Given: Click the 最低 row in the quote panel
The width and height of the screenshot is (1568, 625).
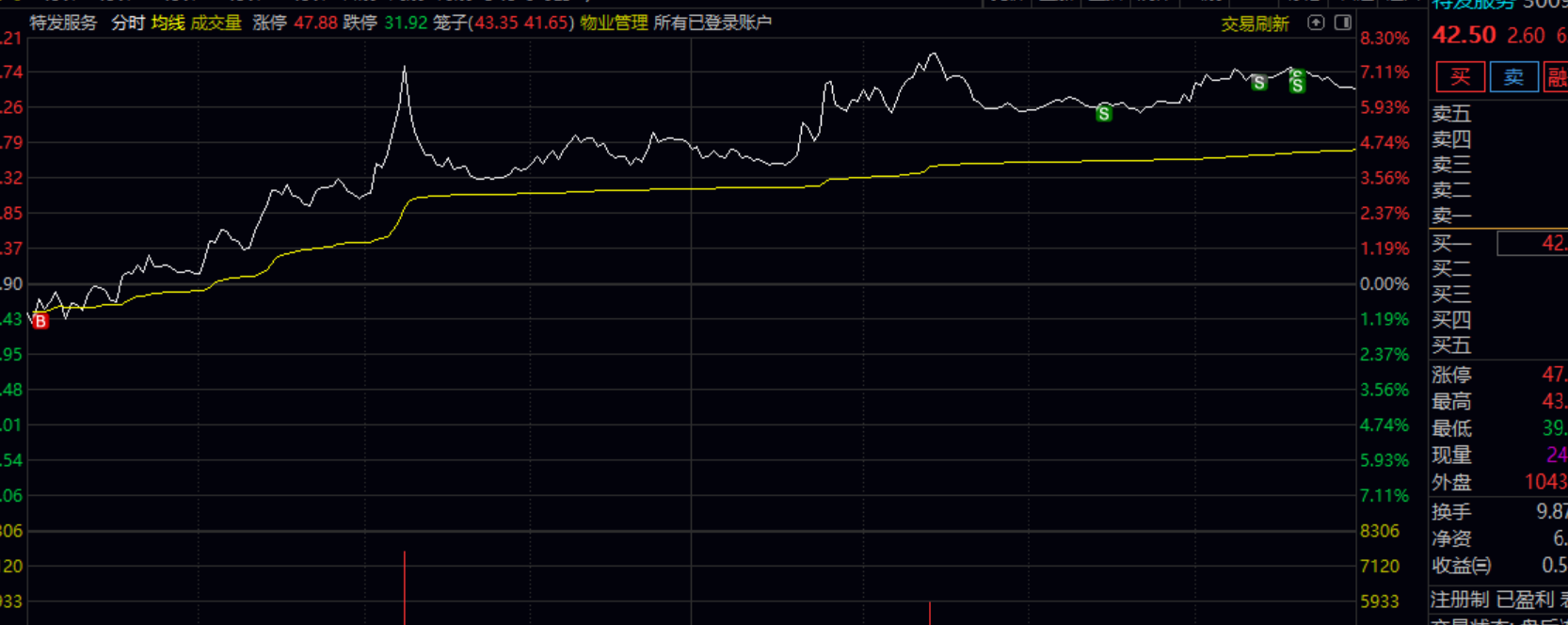Looking at the screenshot, I should tap(1498, 428).
